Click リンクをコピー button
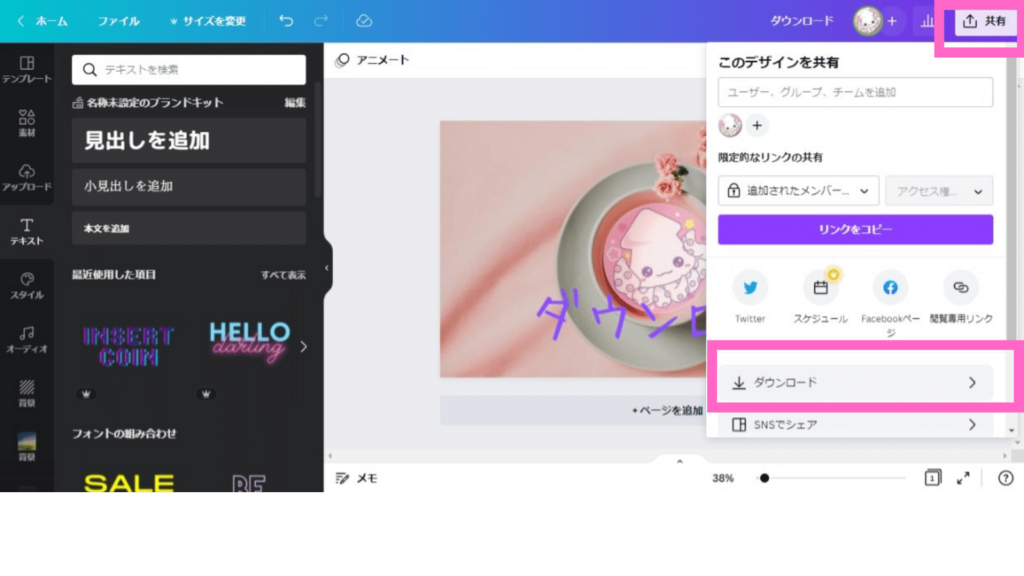 (855, 229)
